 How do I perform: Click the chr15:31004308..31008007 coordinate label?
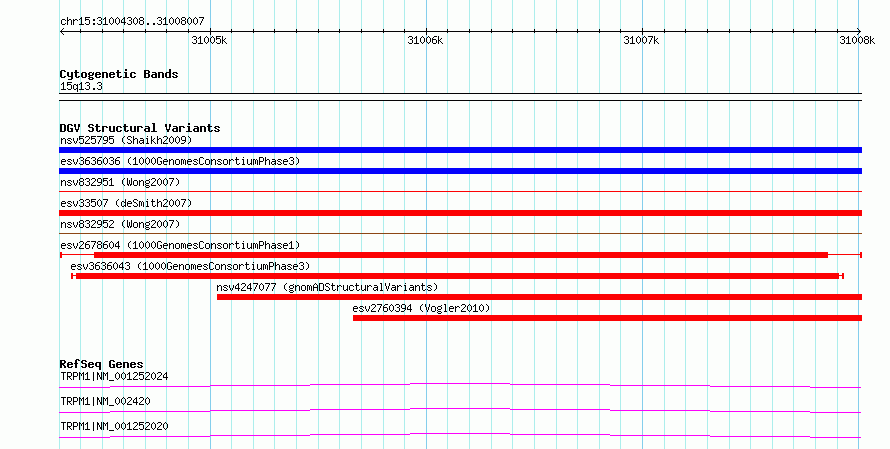click(x=132, y=22)
